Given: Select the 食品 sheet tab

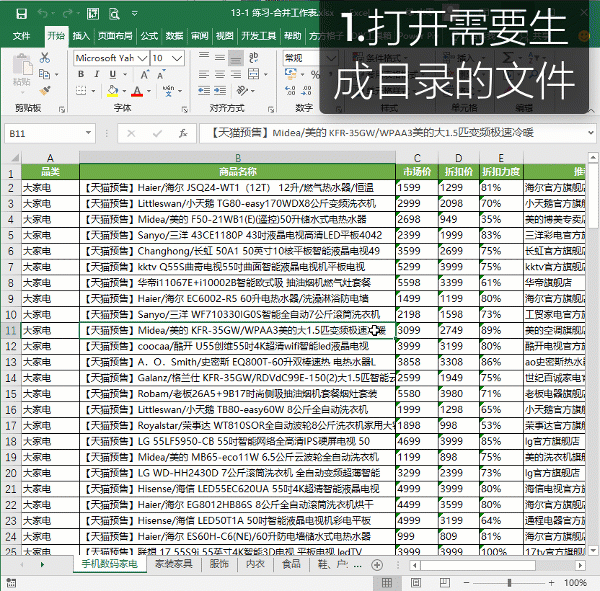Looking at the screenshot, I should click(x=291, y=563).
